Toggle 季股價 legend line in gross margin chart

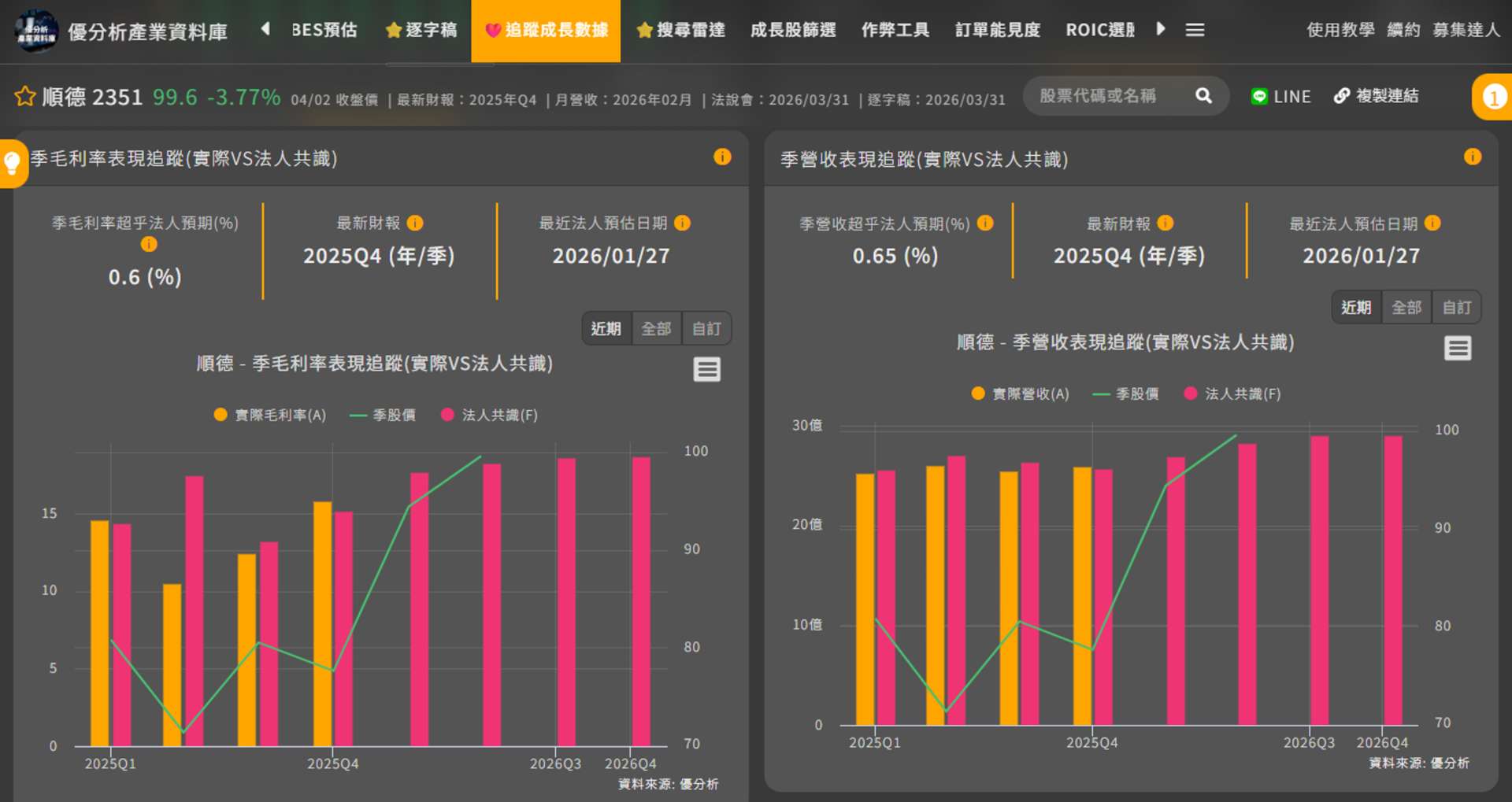383,415
